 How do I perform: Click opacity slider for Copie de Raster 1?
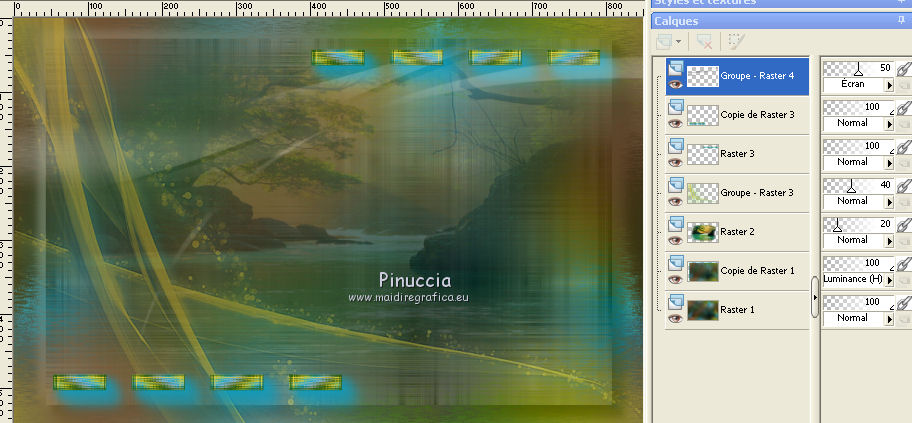tap(858, 264)
